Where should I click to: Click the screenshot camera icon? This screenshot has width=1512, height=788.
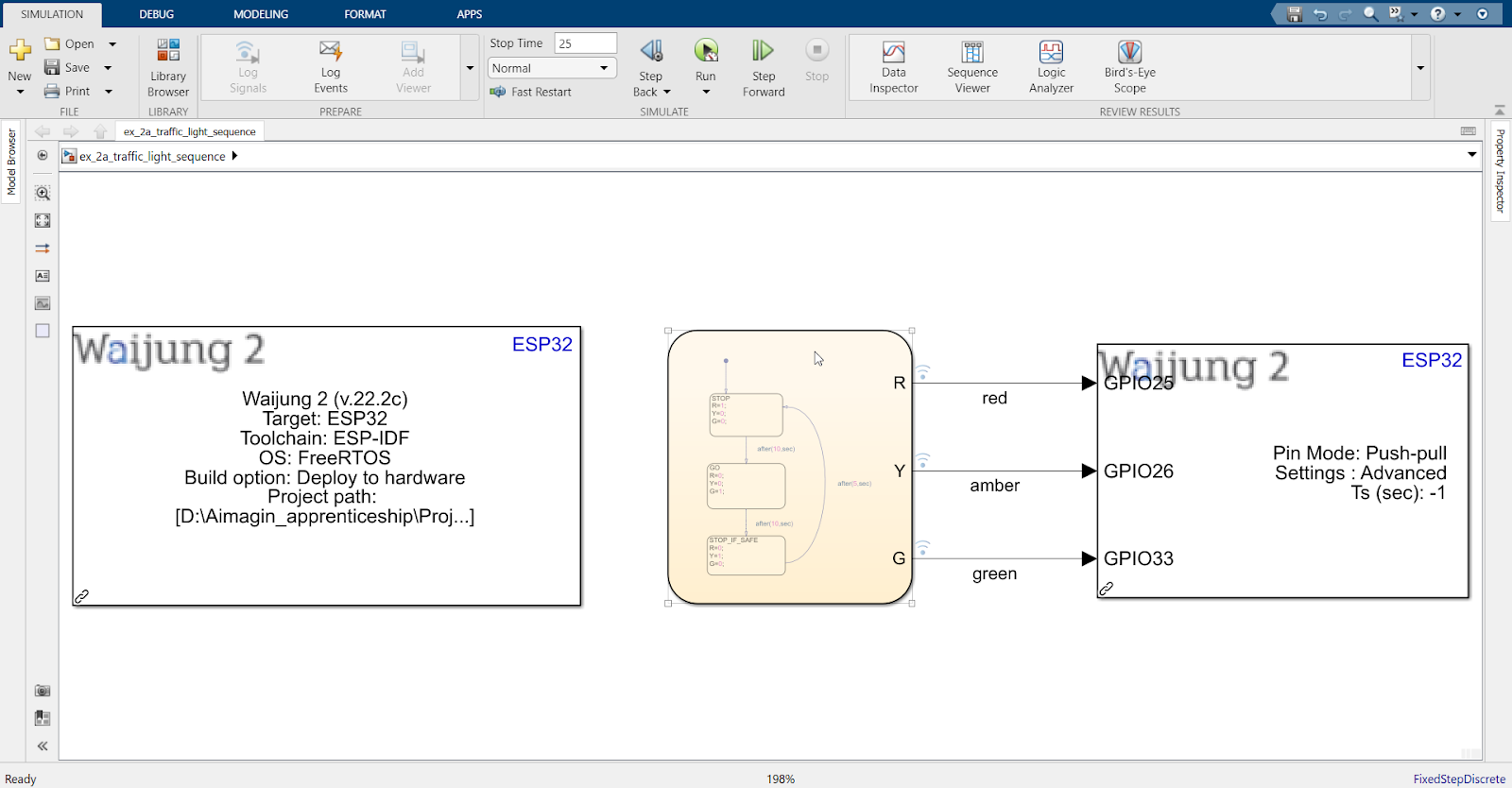click(x=43, y=691)
